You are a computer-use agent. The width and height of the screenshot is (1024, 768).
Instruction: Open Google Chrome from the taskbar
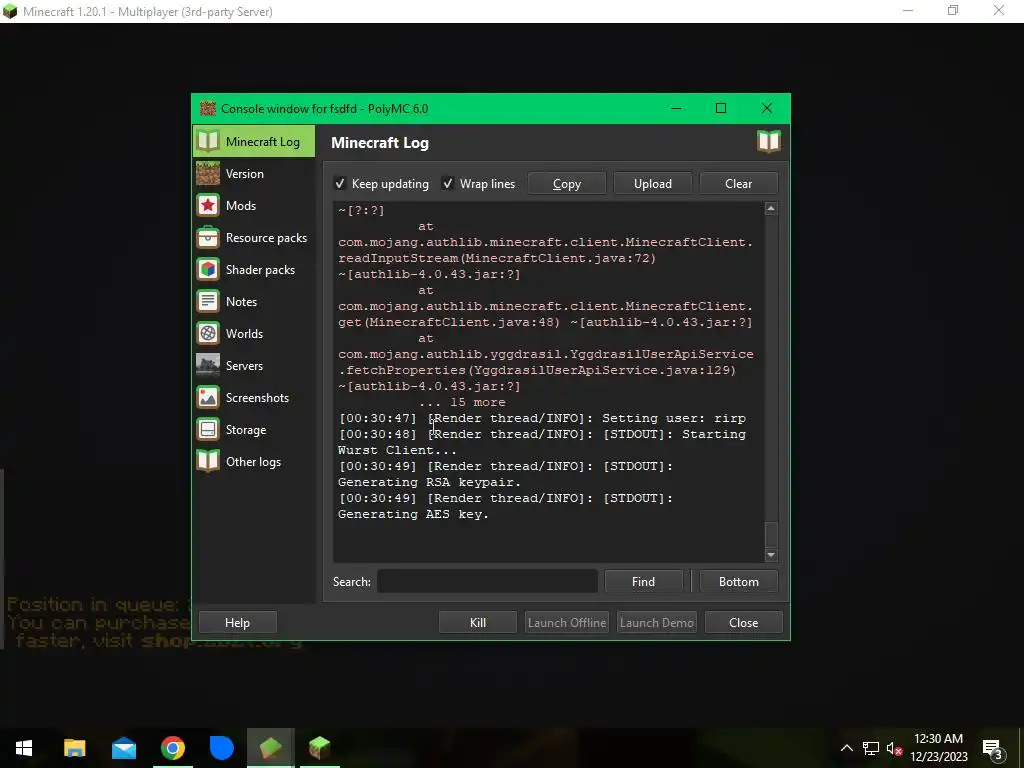pos(172,748)
